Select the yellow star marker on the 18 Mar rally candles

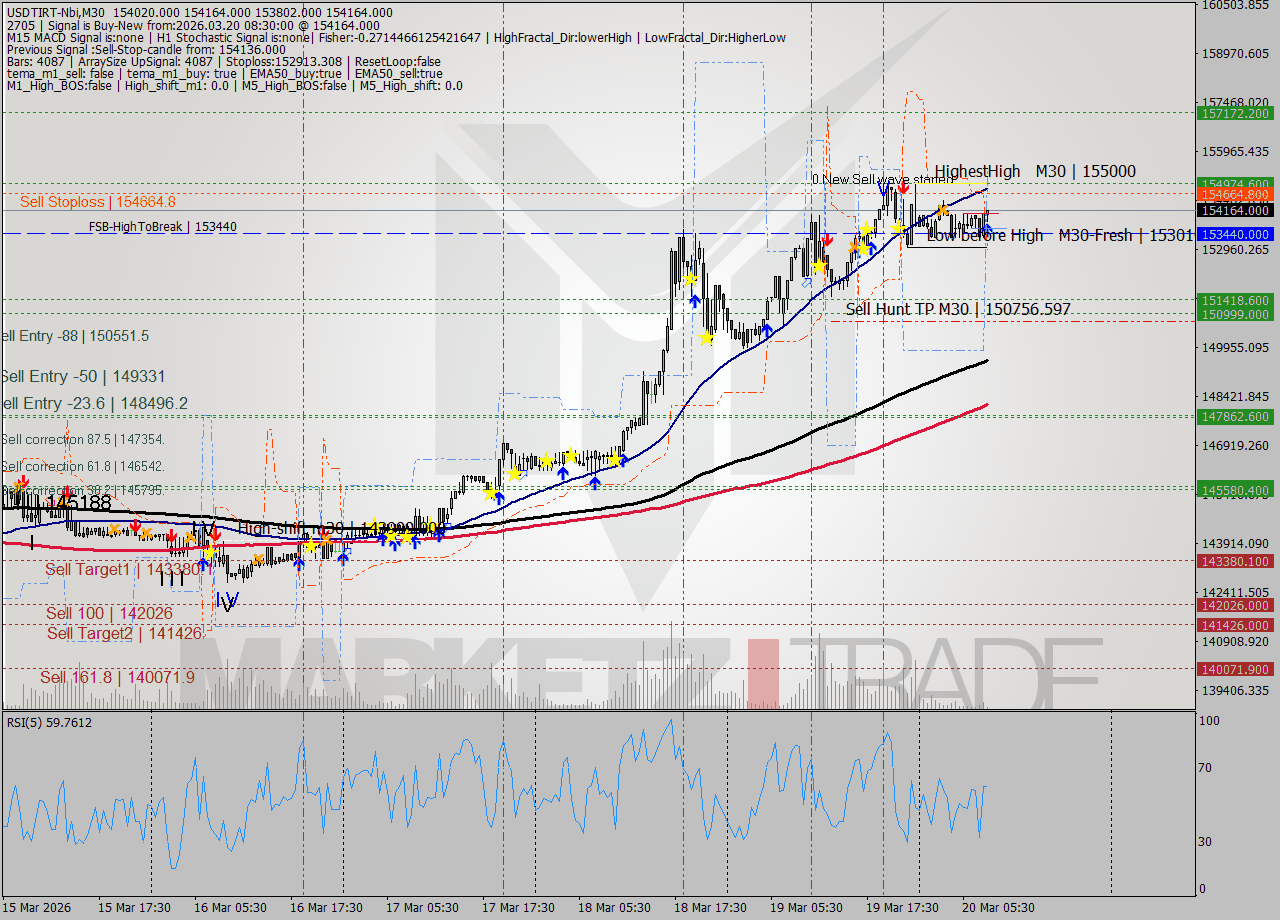click(691, 280)
